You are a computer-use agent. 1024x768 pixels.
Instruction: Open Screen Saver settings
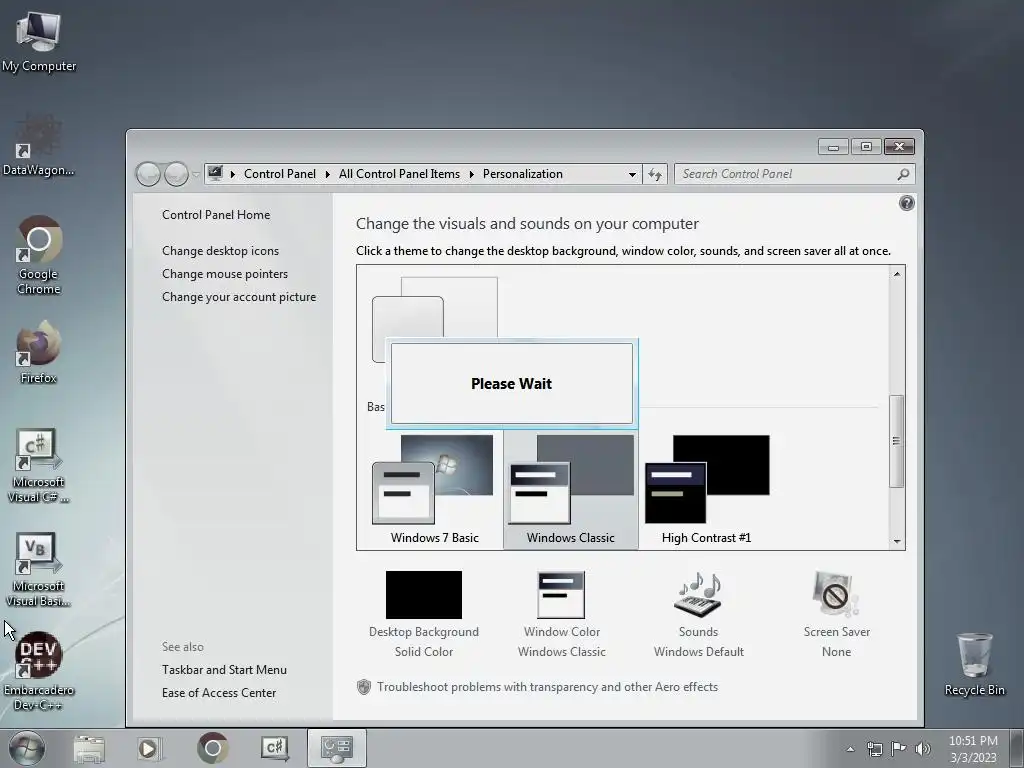pyautogui.click(x=837, y=615)
